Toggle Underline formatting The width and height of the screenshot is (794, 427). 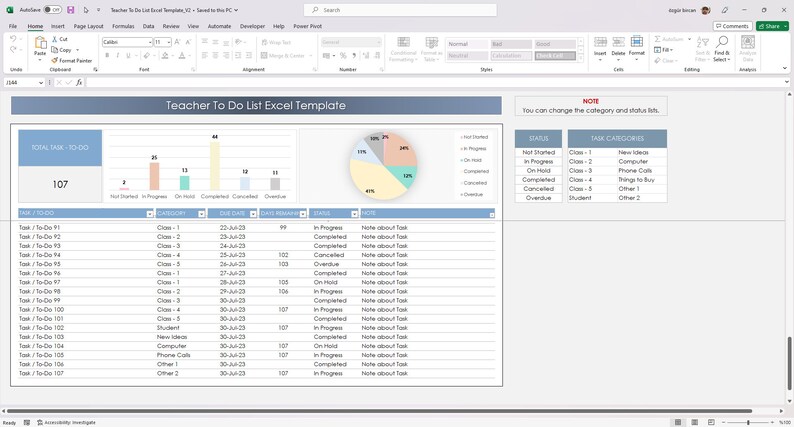[x=128, y=55]
